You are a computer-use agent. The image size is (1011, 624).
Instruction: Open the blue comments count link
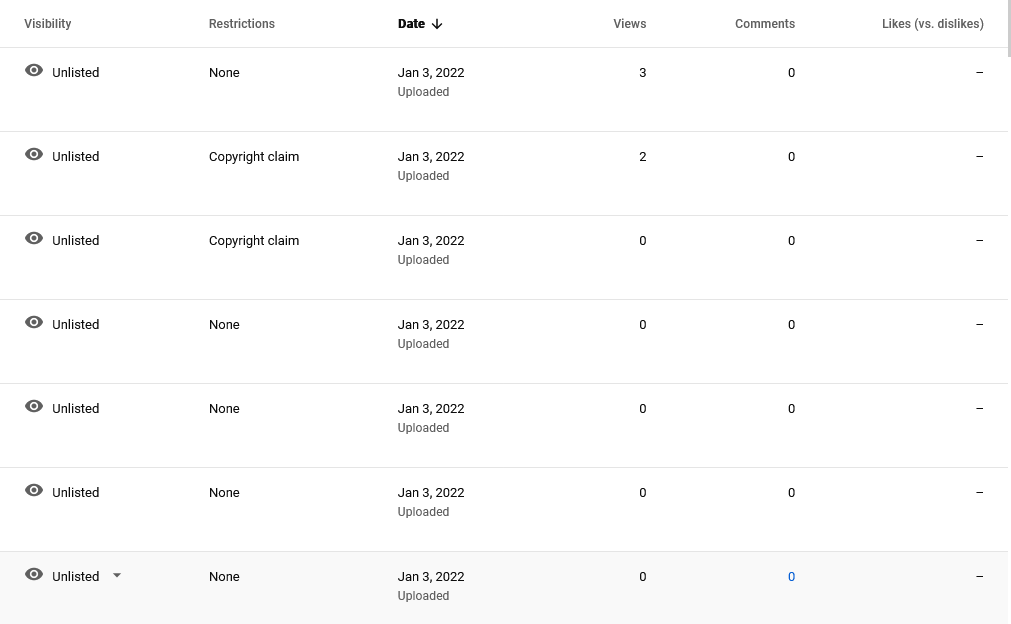click(791, 577)
